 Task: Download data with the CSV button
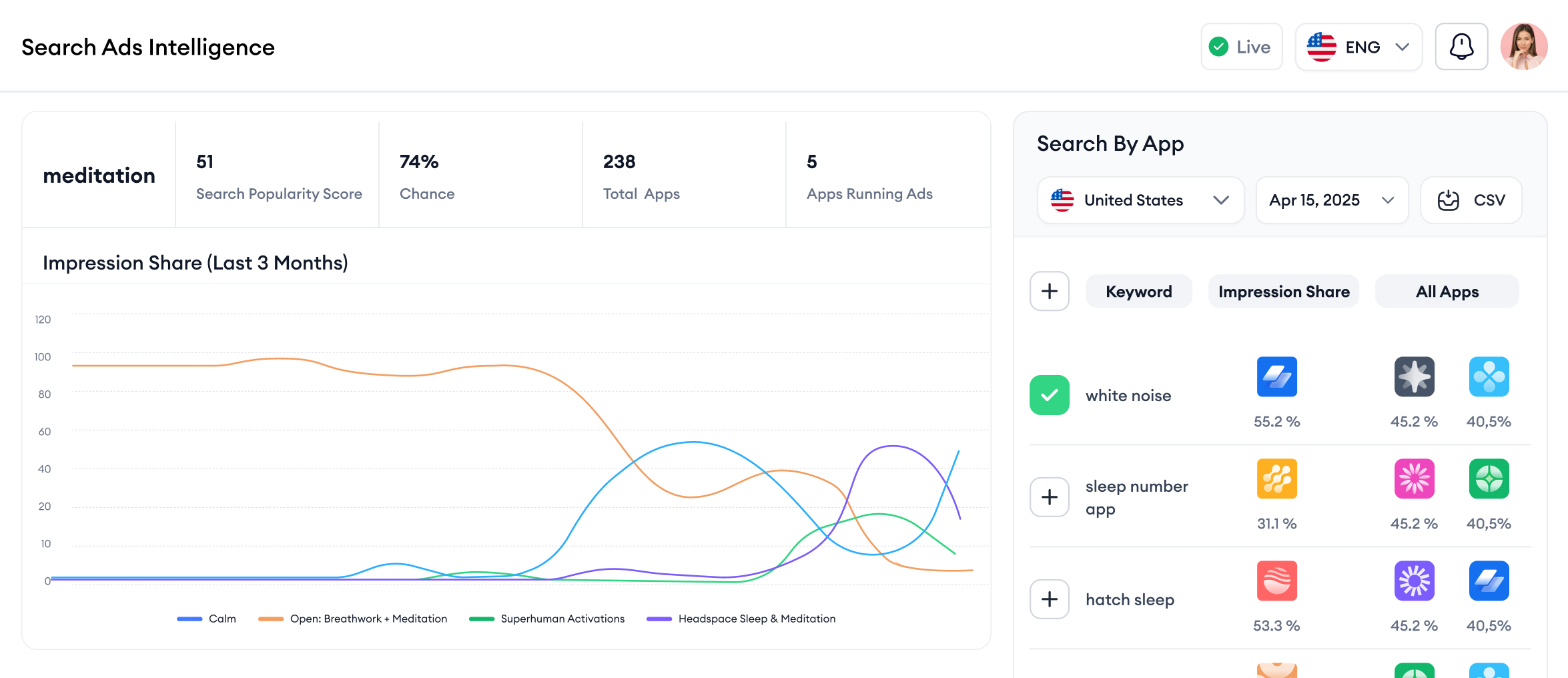click(1471, 200)
